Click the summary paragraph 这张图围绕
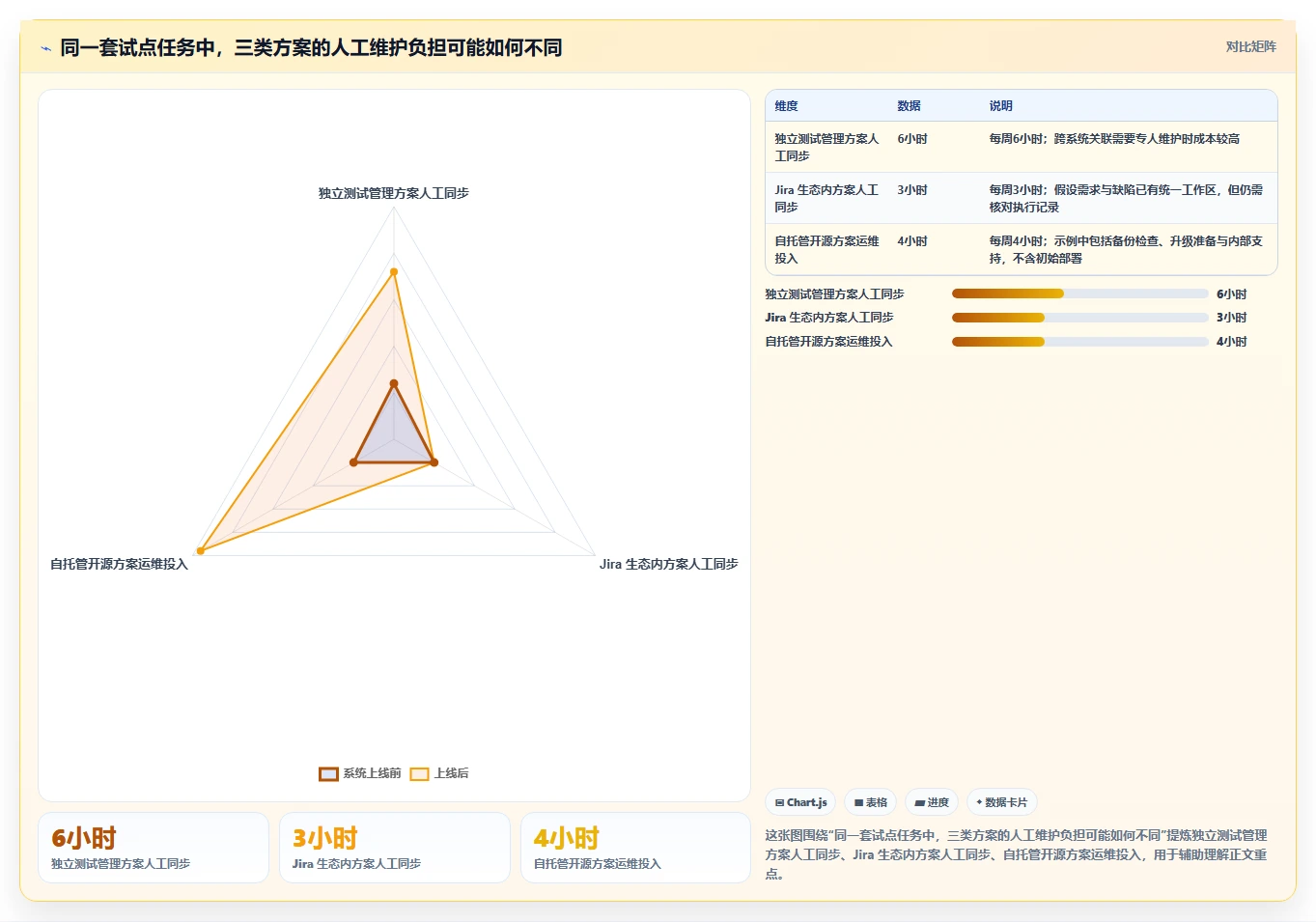Screen dimensions: 1316x922 (1017, 854)
